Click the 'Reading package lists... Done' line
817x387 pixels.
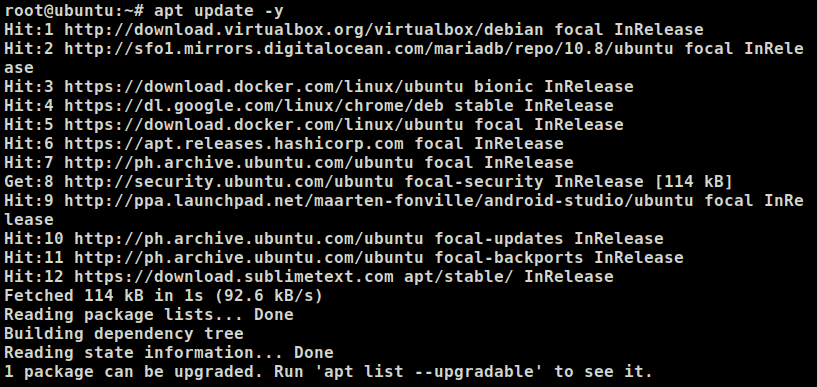click(149, 315)
